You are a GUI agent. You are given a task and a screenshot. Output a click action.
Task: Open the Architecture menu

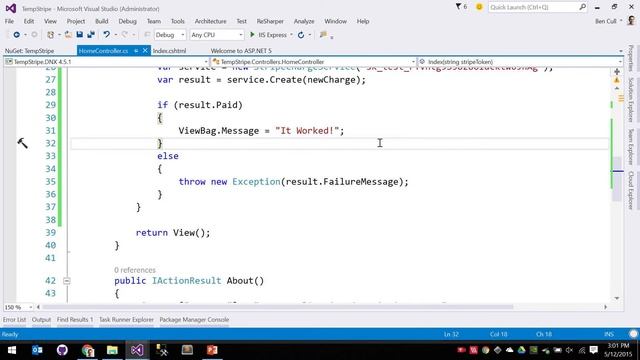pyautogui.click(x=210, y=21)
